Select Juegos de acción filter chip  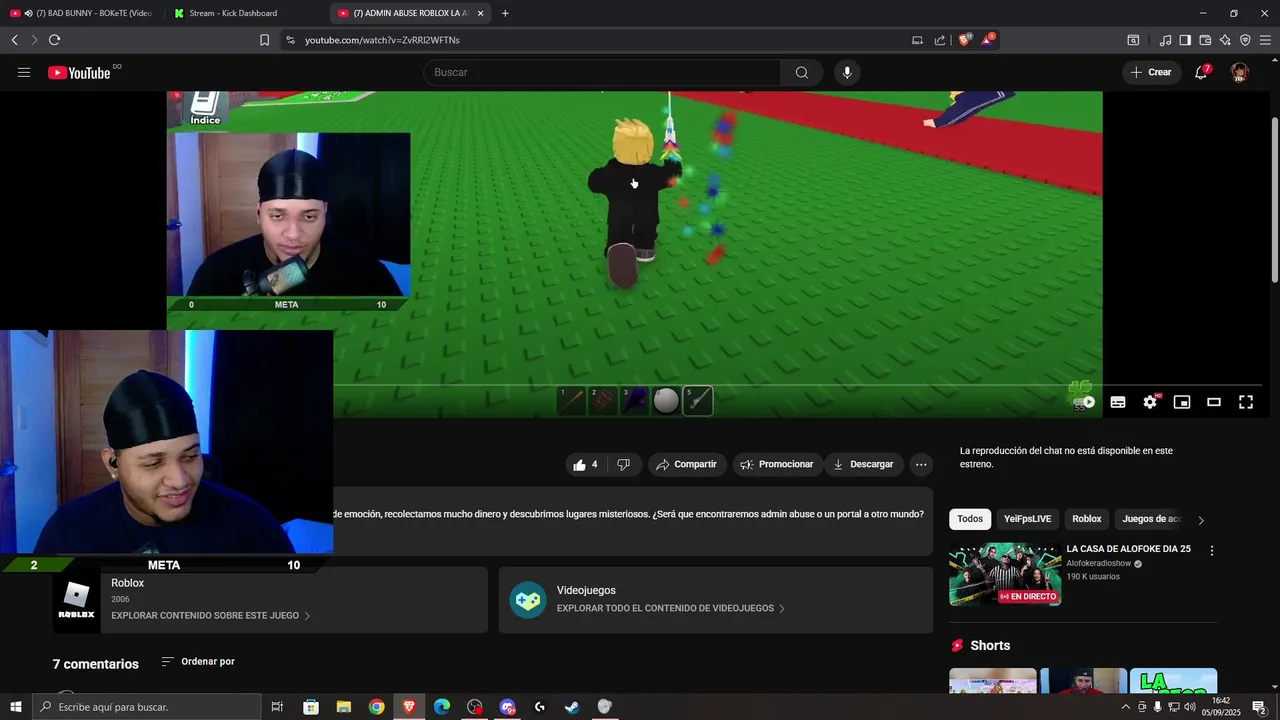[1151, 519]
